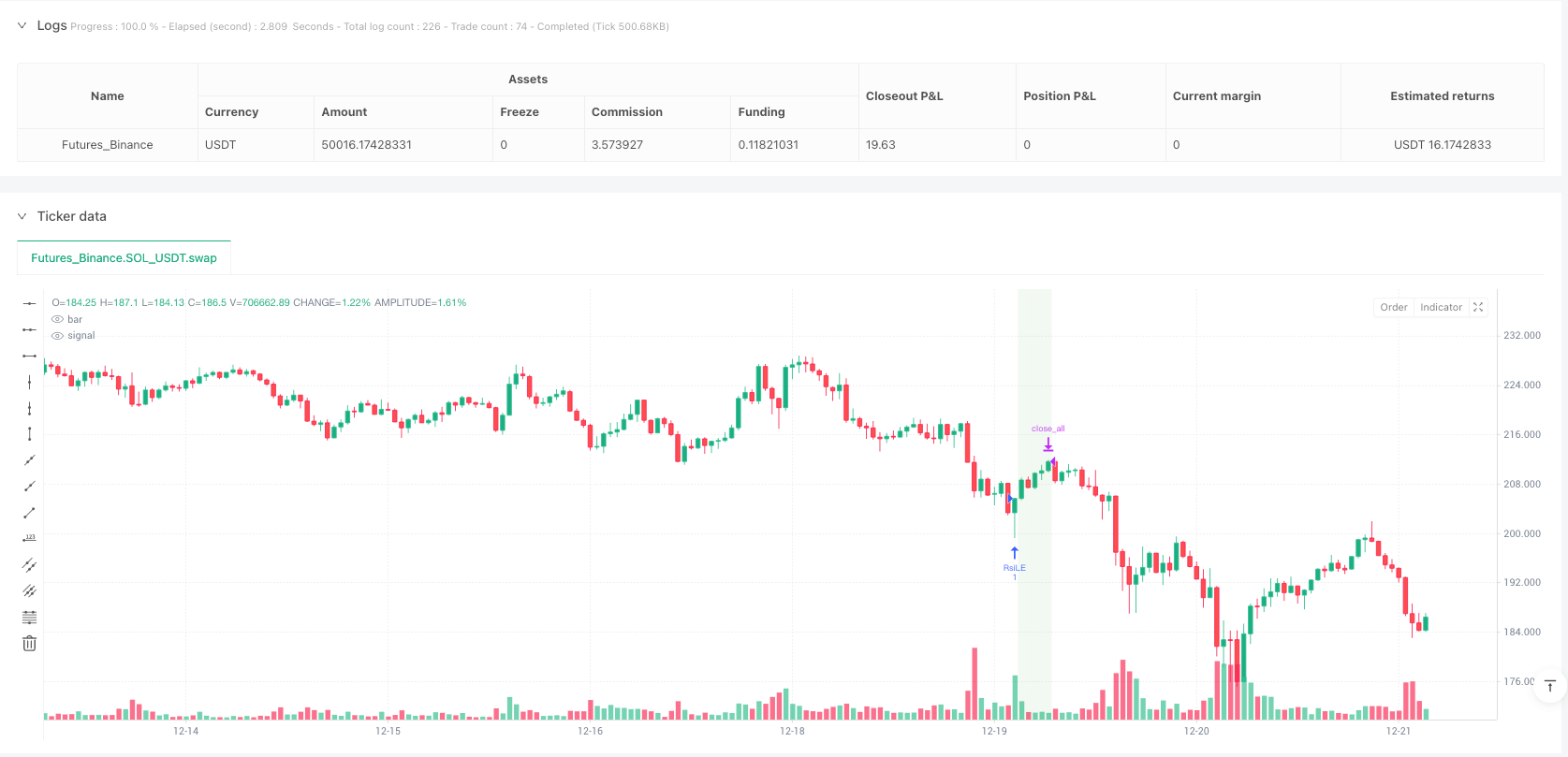The width and height of the screenshot is (1568, 757).
Task: Select the topmost horizontal ray line tool
Action: click(30, 303)
